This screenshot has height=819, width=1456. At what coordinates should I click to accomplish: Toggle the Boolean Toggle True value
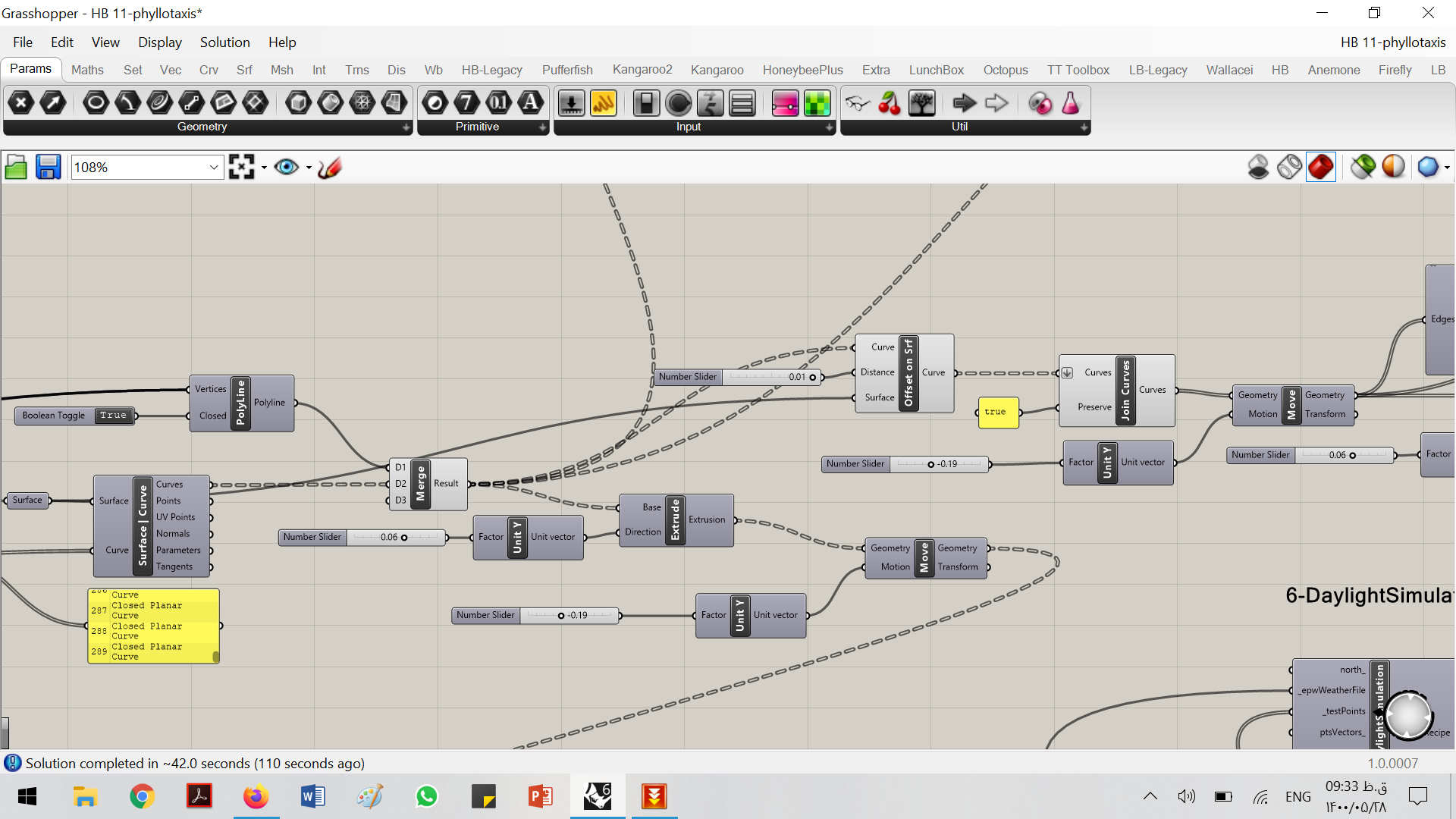[x=114, y=416]
